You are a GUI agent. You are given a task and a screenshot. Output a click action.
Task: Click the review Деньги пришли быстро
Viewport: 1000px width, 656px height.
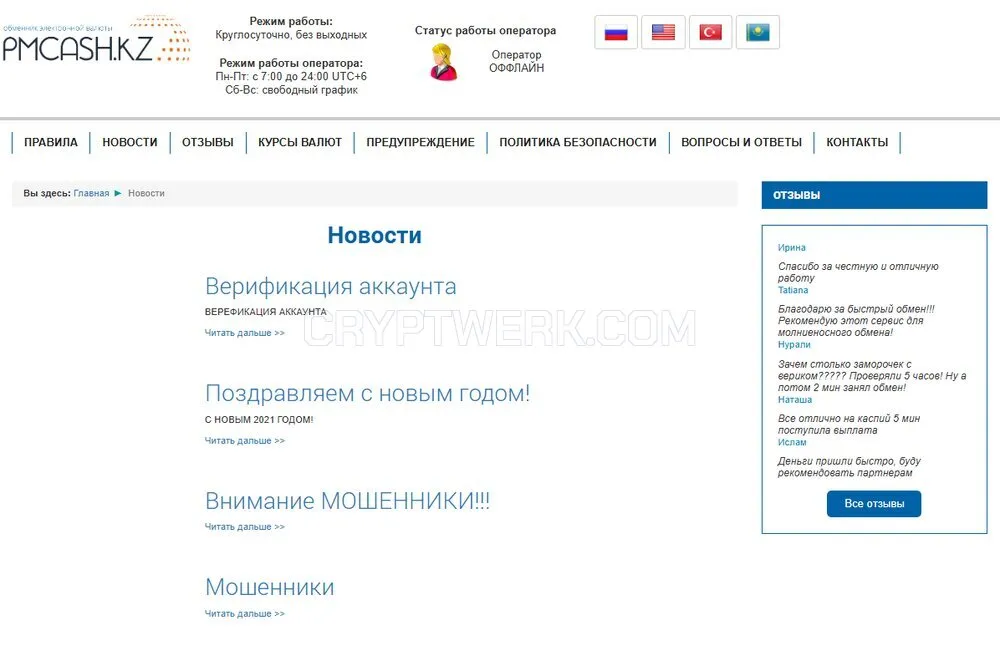(849, 467)
